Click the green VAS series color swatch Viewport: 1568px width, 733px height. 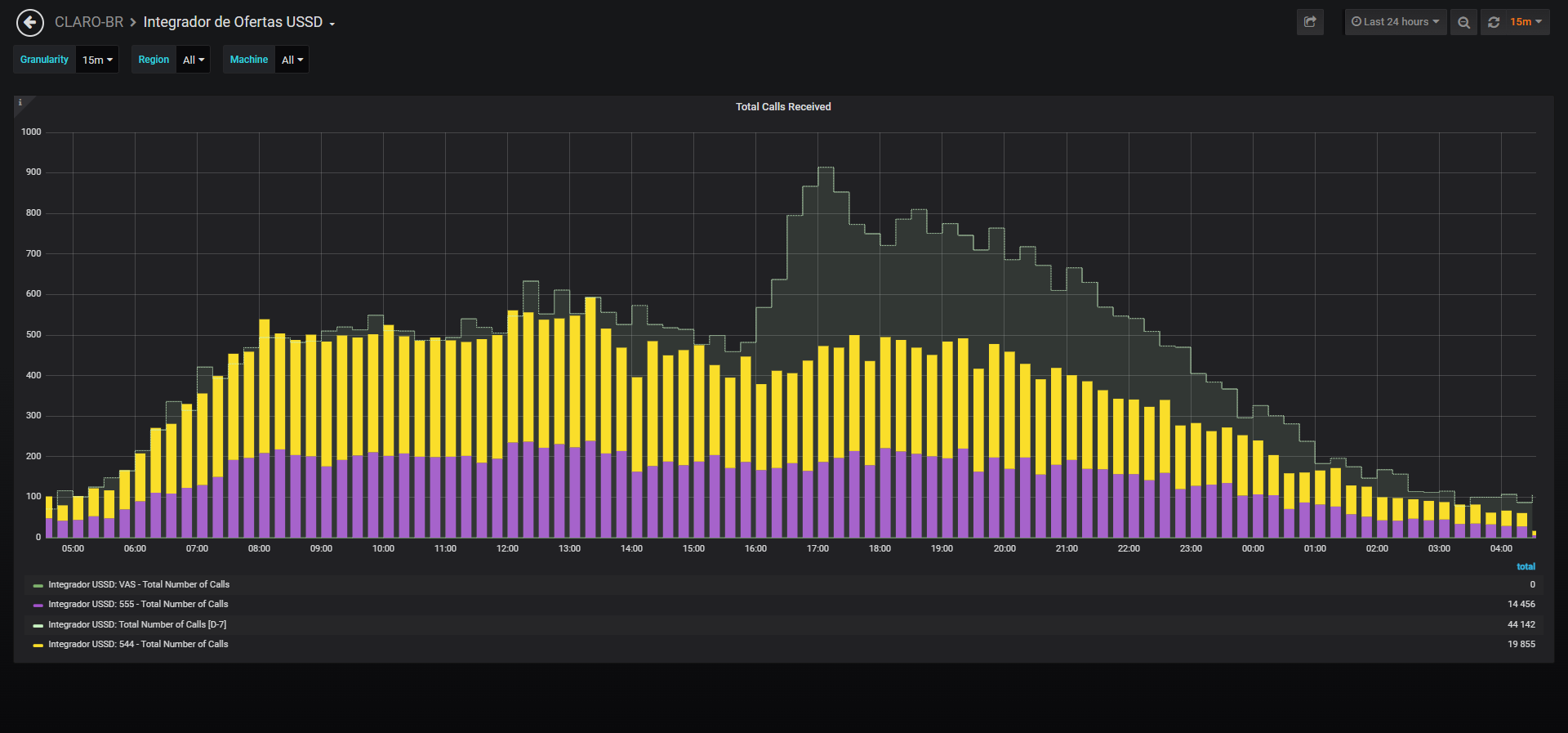[x=38, y=585]
